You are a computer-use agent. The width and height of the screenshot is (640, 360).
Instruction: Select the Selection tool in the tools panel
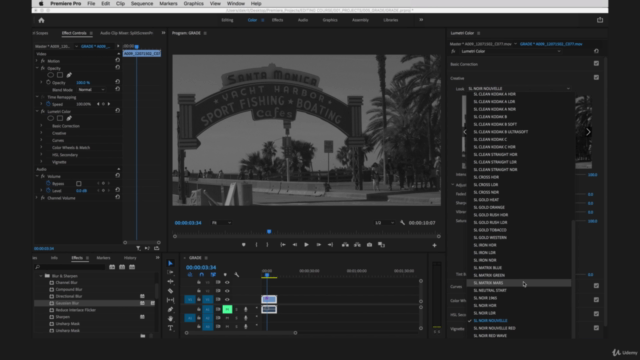point(171,263)
